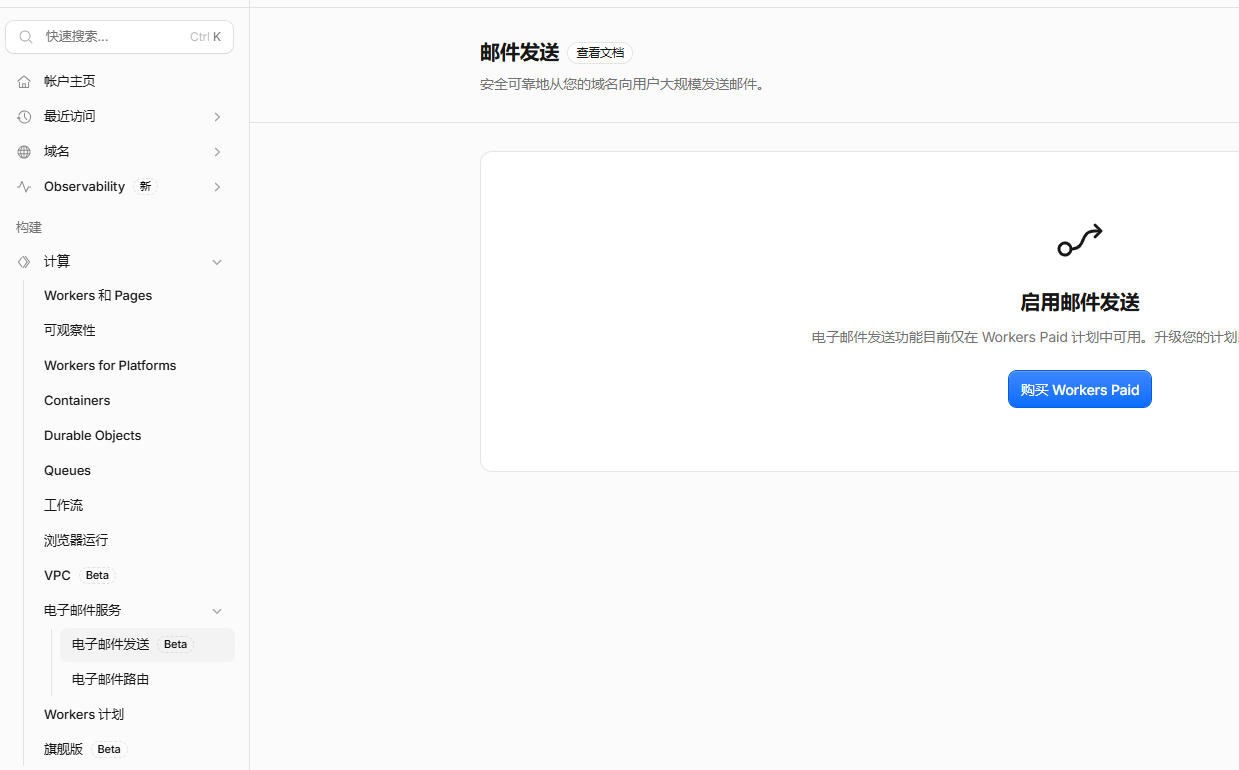Screen dimensions: 1239x770
Task: Click the pulse icon beside Observability
Action: click(x=24, y=187)
